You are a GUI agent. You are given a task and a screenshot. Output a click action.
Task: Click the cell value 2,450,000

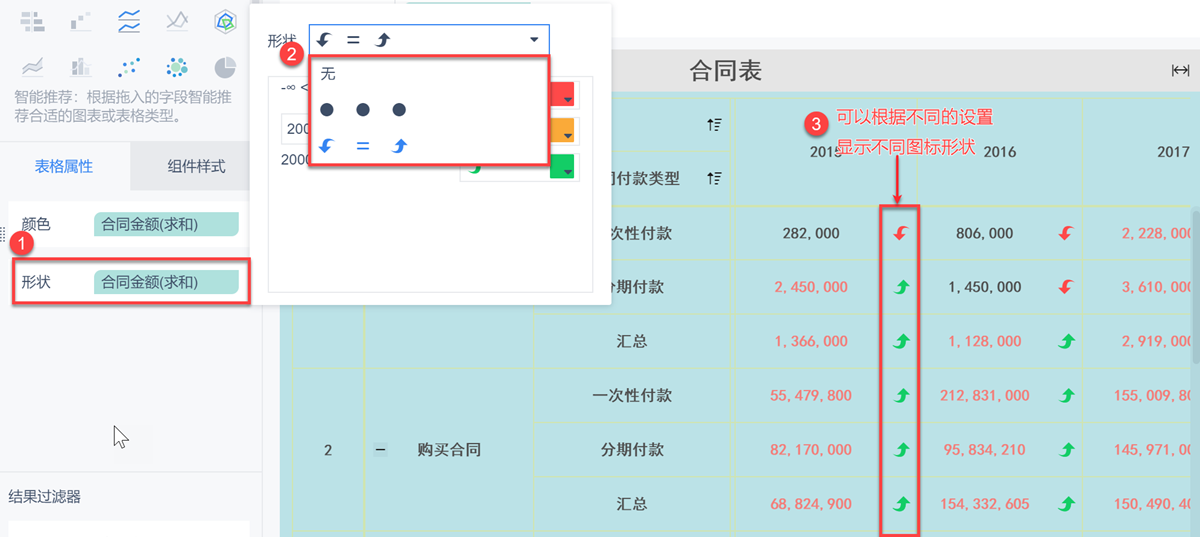click(811, 287)
